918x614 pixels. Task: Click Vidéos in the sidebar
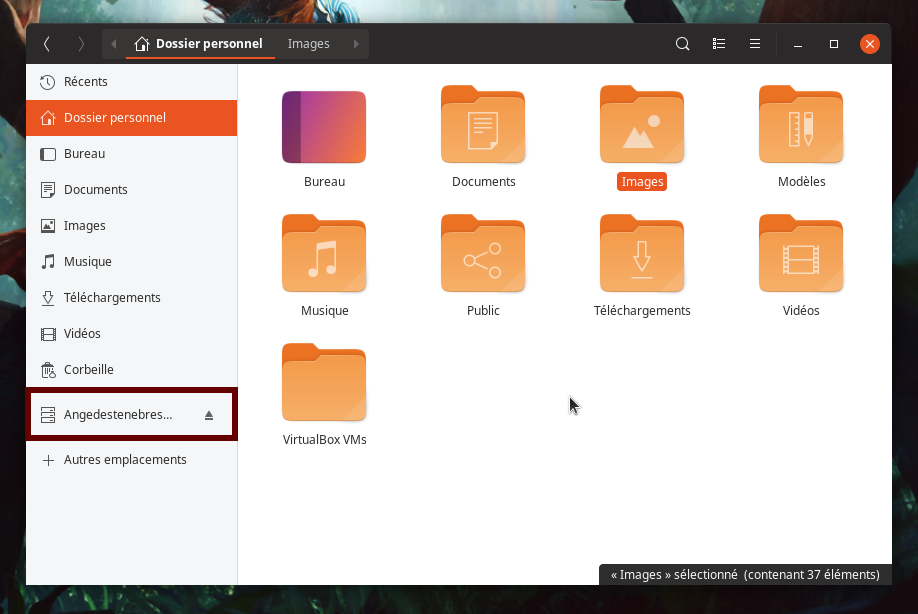coord(82,334)
